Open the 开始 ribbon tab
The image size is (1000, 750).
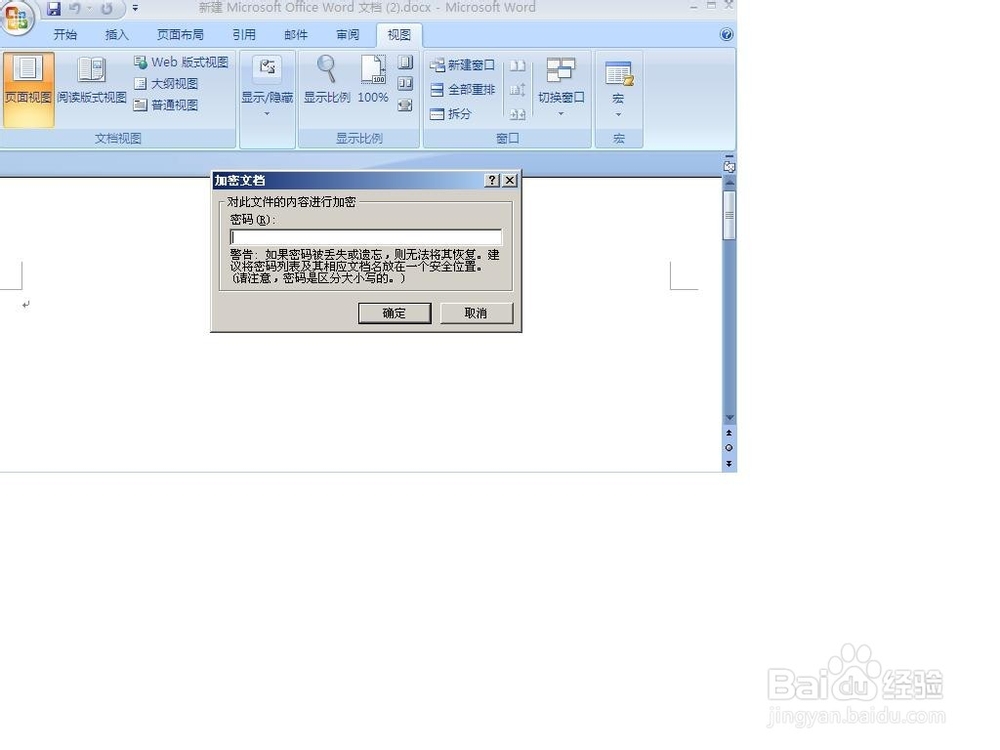pos(65,35)
